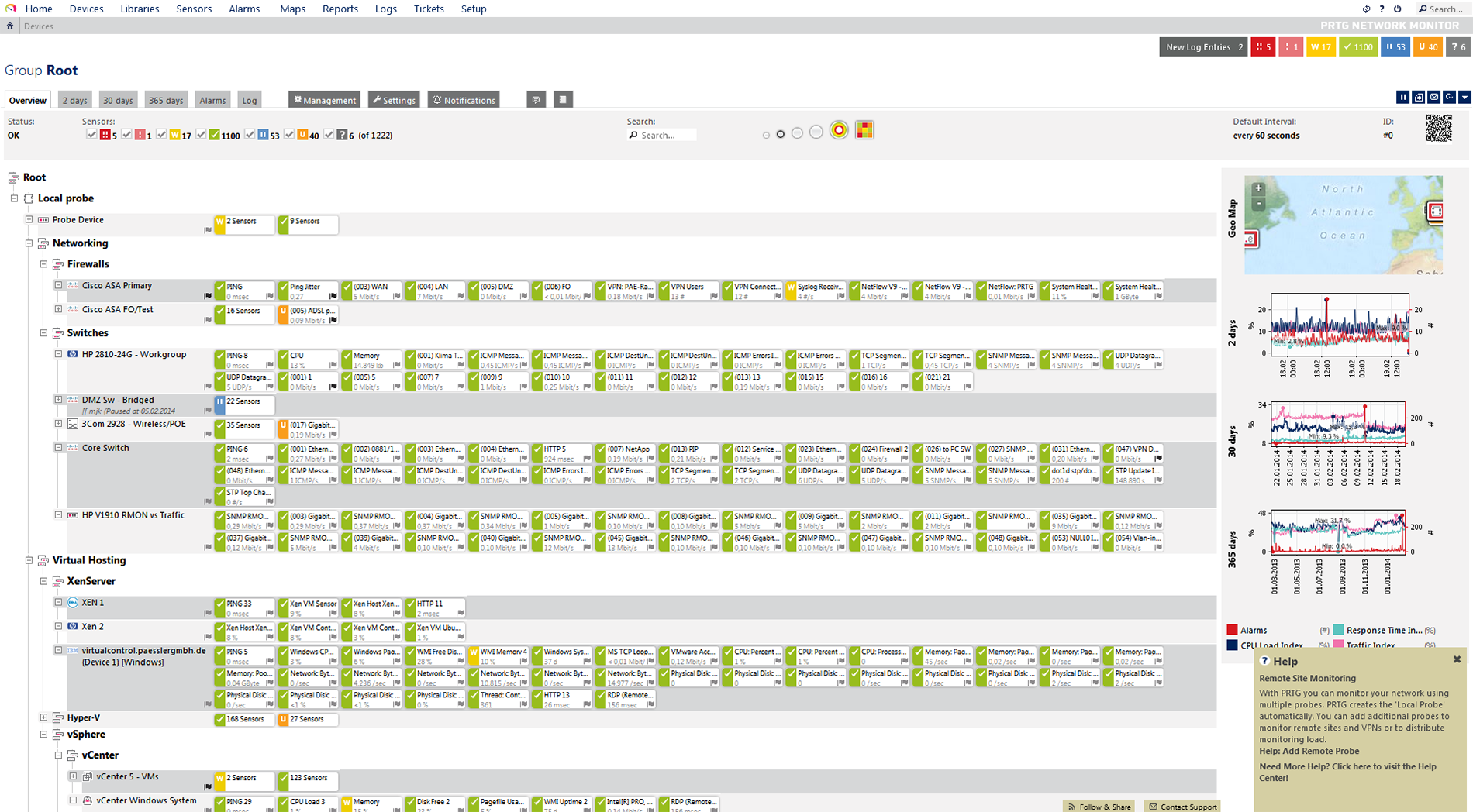1473x812 pixels.
Task: Open the Maps menu
Action: [292, 9]
